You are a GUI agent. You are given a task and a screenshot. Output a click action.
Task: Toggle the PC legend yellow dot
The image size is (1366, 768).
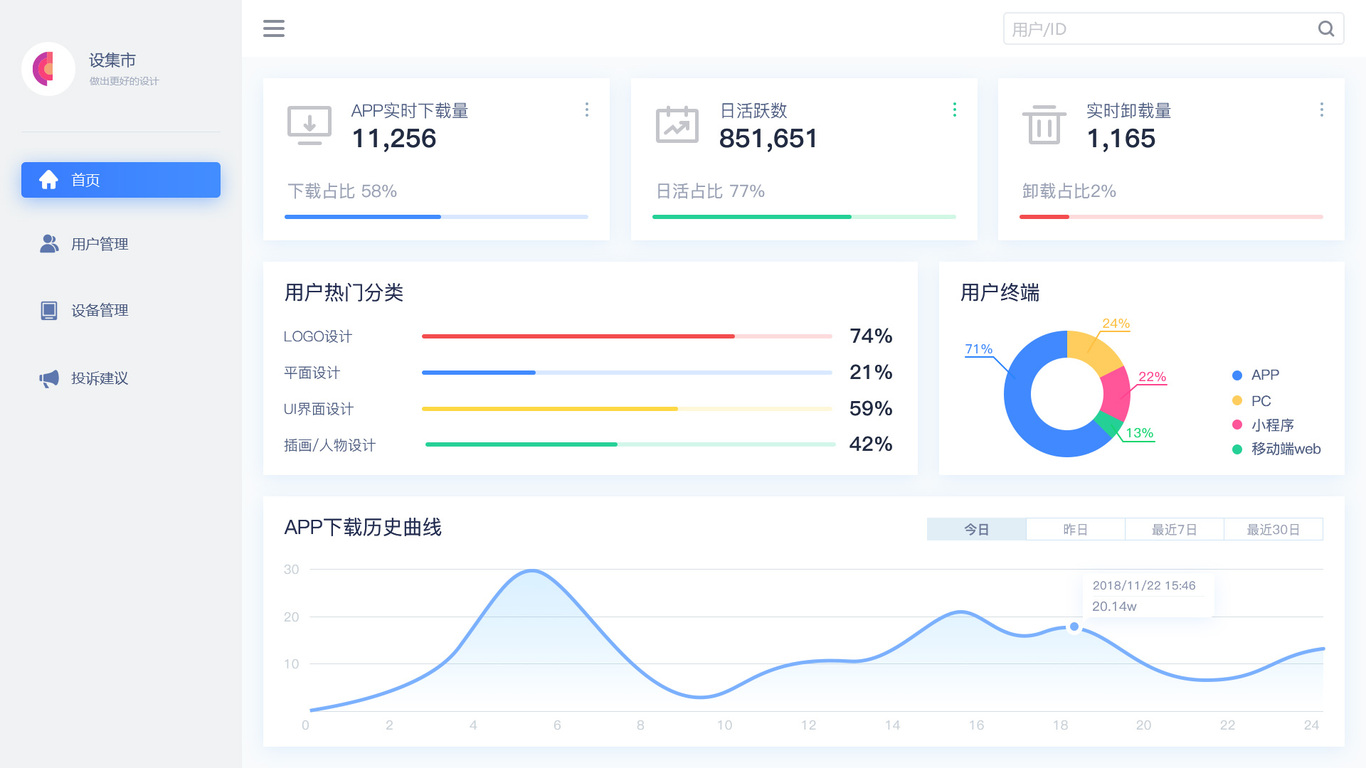coord(1237,400)
